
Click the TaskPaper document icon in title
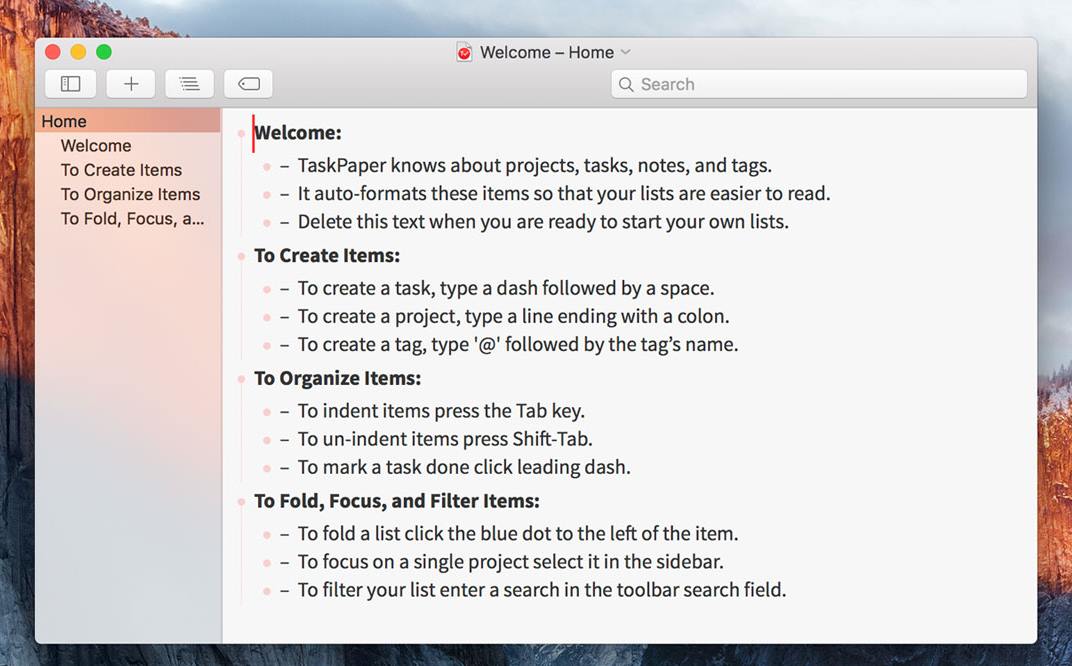pyautogui.click(x=464, y=52)
